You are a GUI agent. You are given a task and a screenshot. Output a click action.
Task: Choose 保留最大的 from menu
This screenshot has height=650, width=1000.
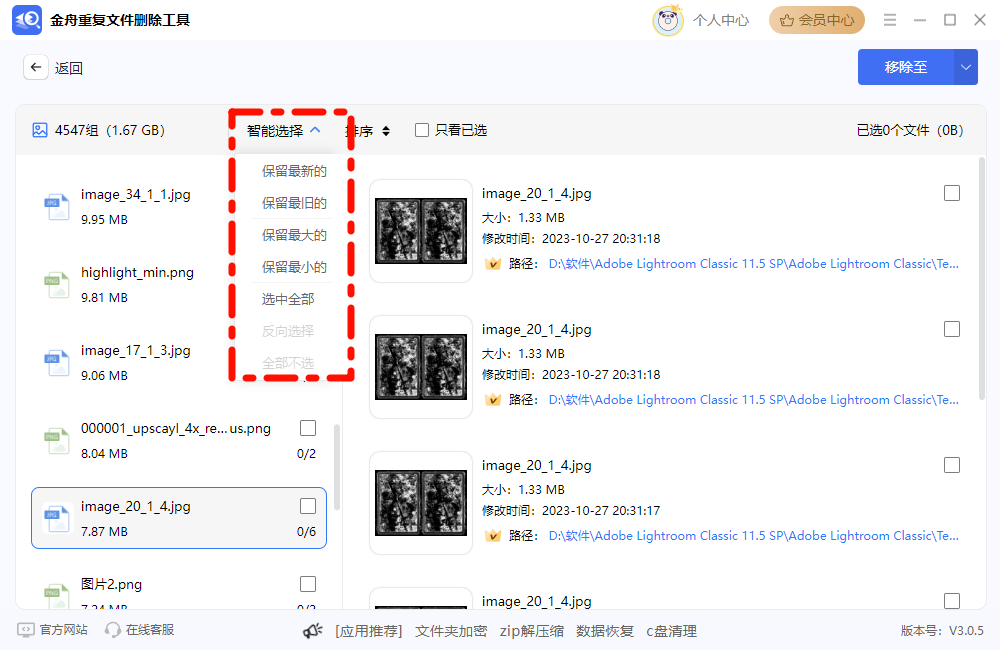click(x=294, y=235)
